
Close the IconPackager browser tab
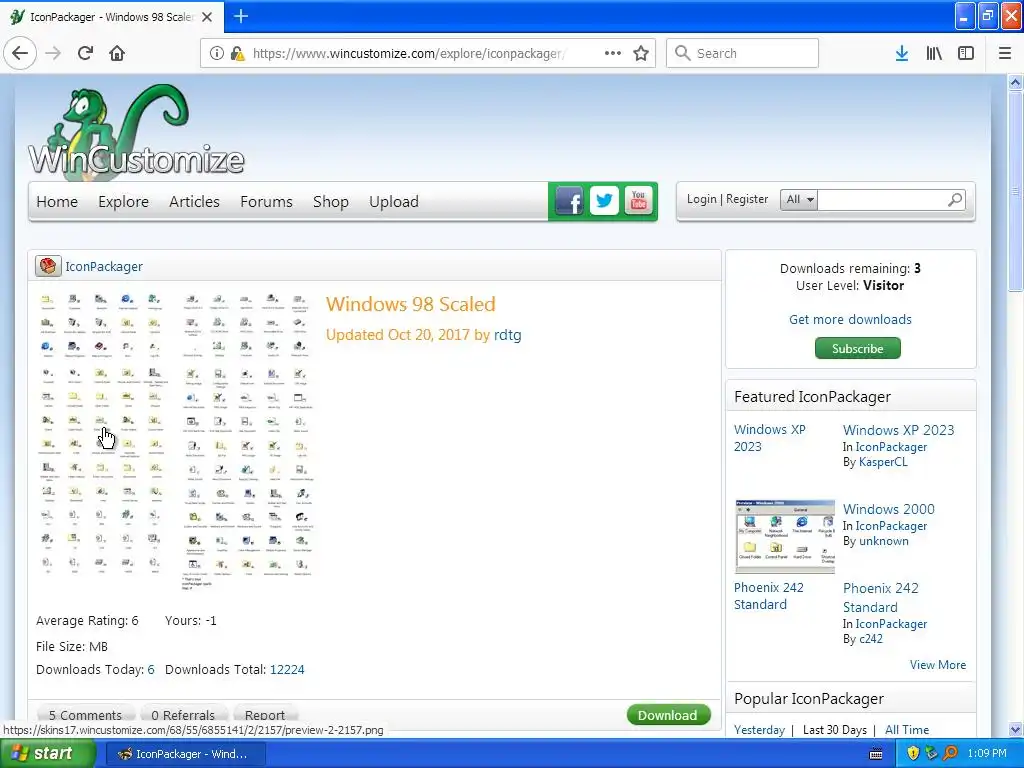(207, 17)
